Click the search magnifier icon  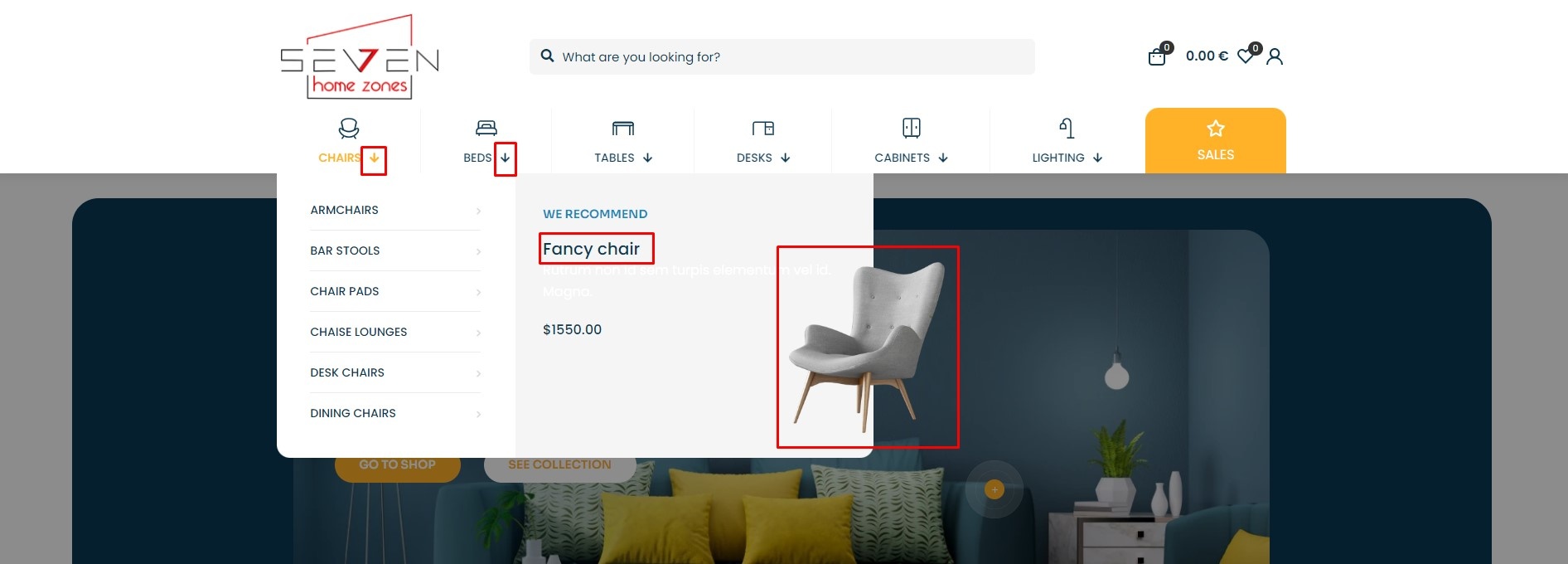click(x=547, y=56)
